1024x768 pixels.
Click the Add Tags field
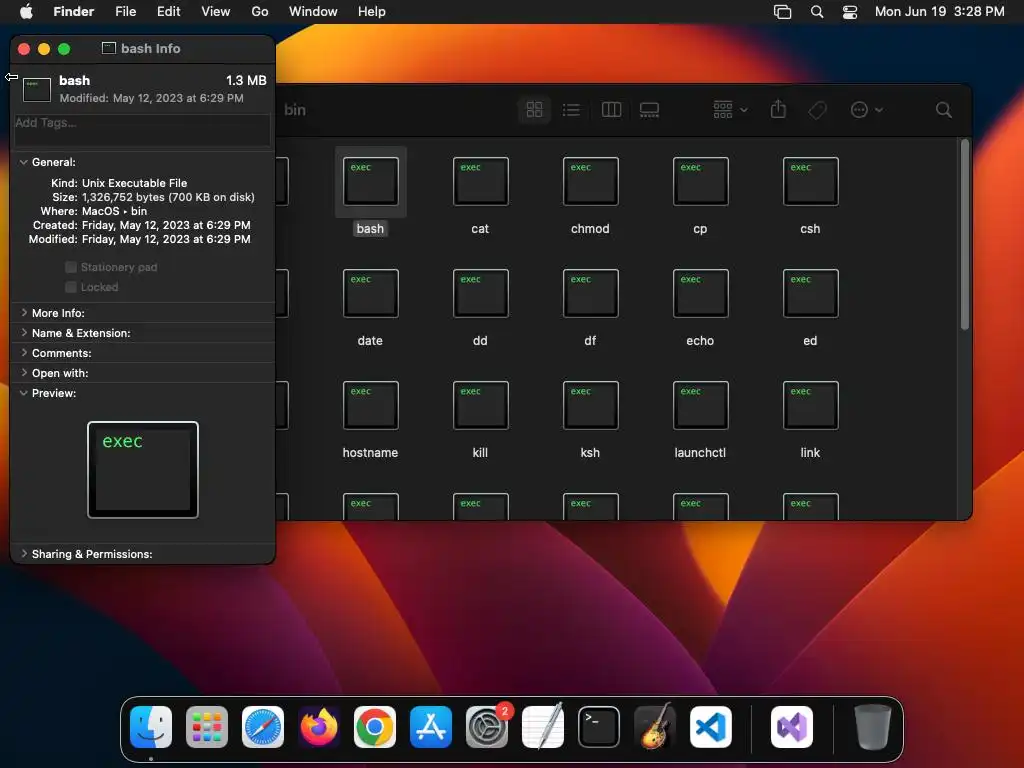click(x=142, y=130)
